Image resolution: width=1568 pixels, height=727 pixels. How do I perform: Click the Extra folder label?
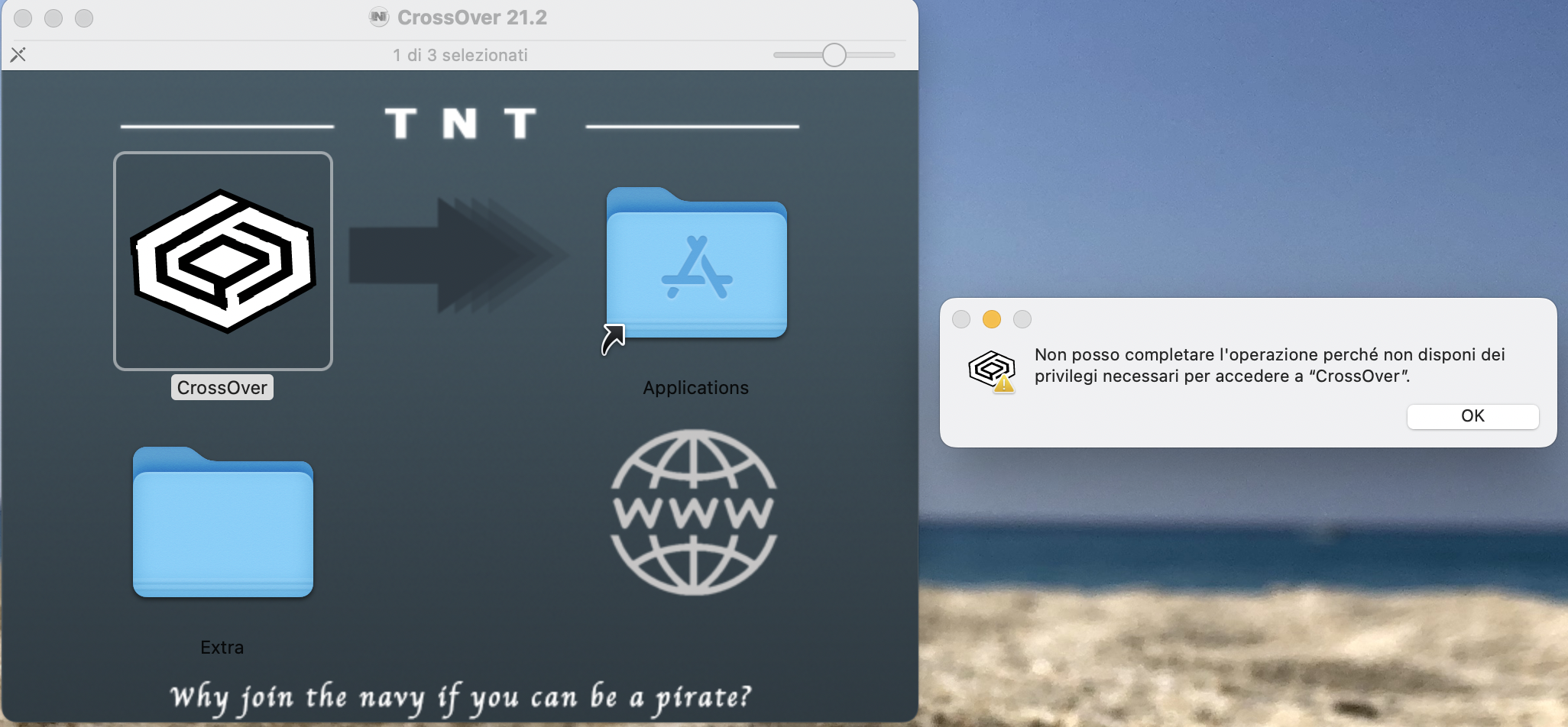tap(222, 647)
